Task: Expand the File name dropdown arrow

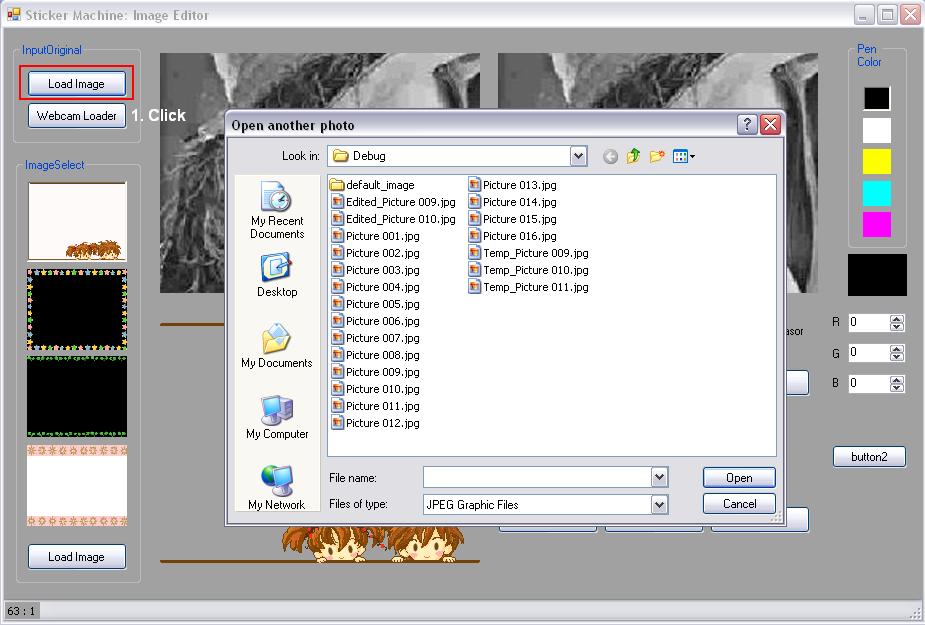Action: point(659,478)
